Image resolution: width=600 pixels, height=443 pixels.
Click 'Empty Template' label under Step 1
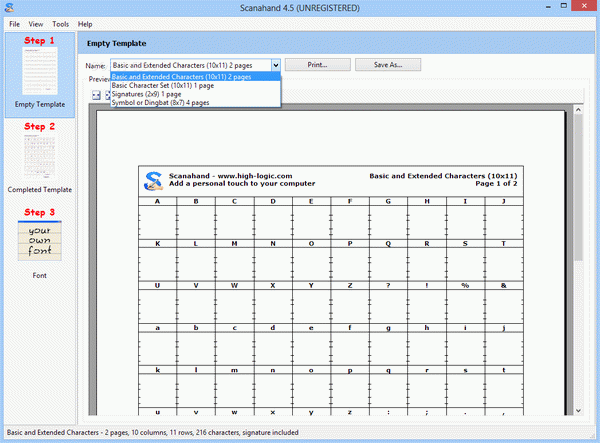40,104
